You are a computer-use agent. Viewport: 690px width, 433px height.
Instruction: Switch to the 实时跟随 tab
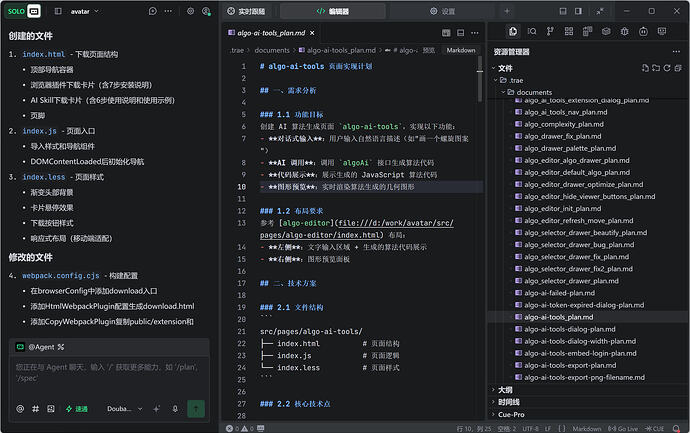point(246,11)
